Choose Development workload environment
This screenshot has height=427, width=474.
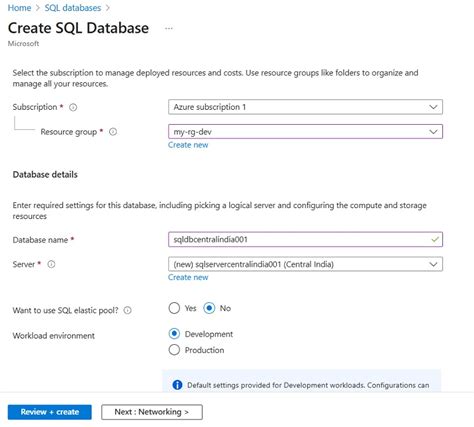pyautogui.click(x=174, y=334)
